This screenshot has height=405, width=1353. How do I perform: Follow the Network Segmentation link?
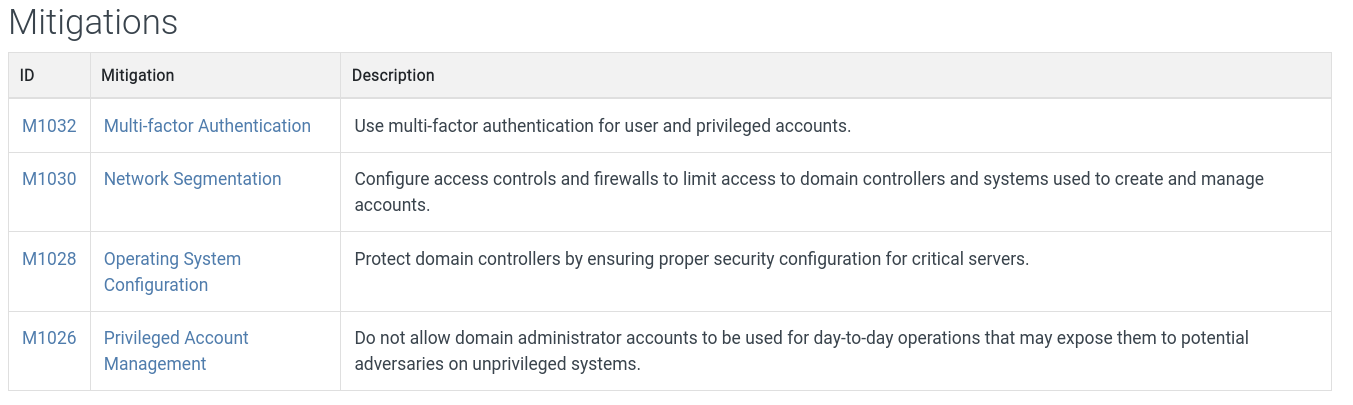(x=192, y=179)
